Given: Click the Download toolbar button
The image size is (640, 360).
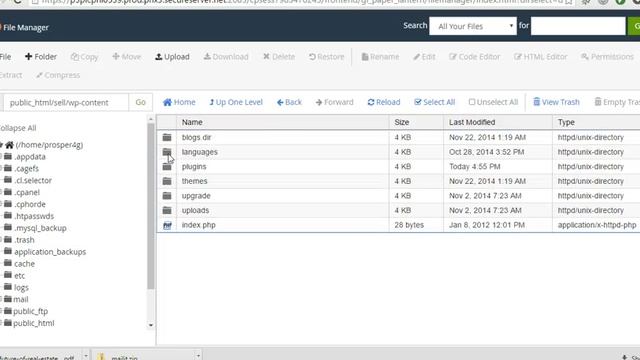Looking at the screenshot, I should 226,57.
